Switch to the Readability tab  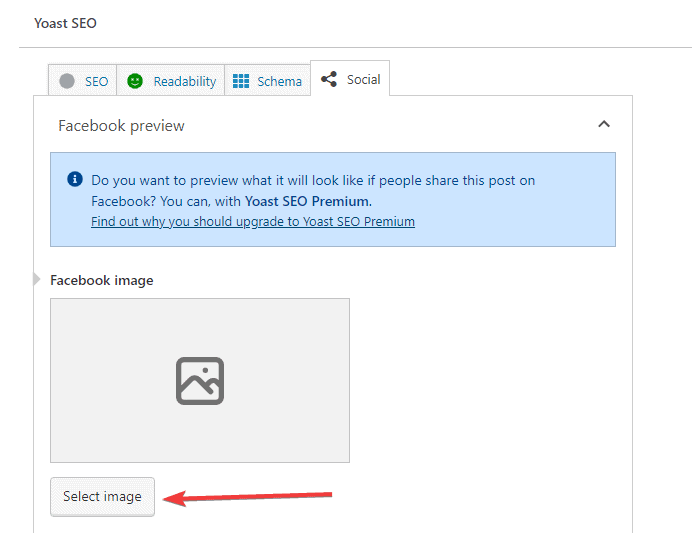coord(171,80)
